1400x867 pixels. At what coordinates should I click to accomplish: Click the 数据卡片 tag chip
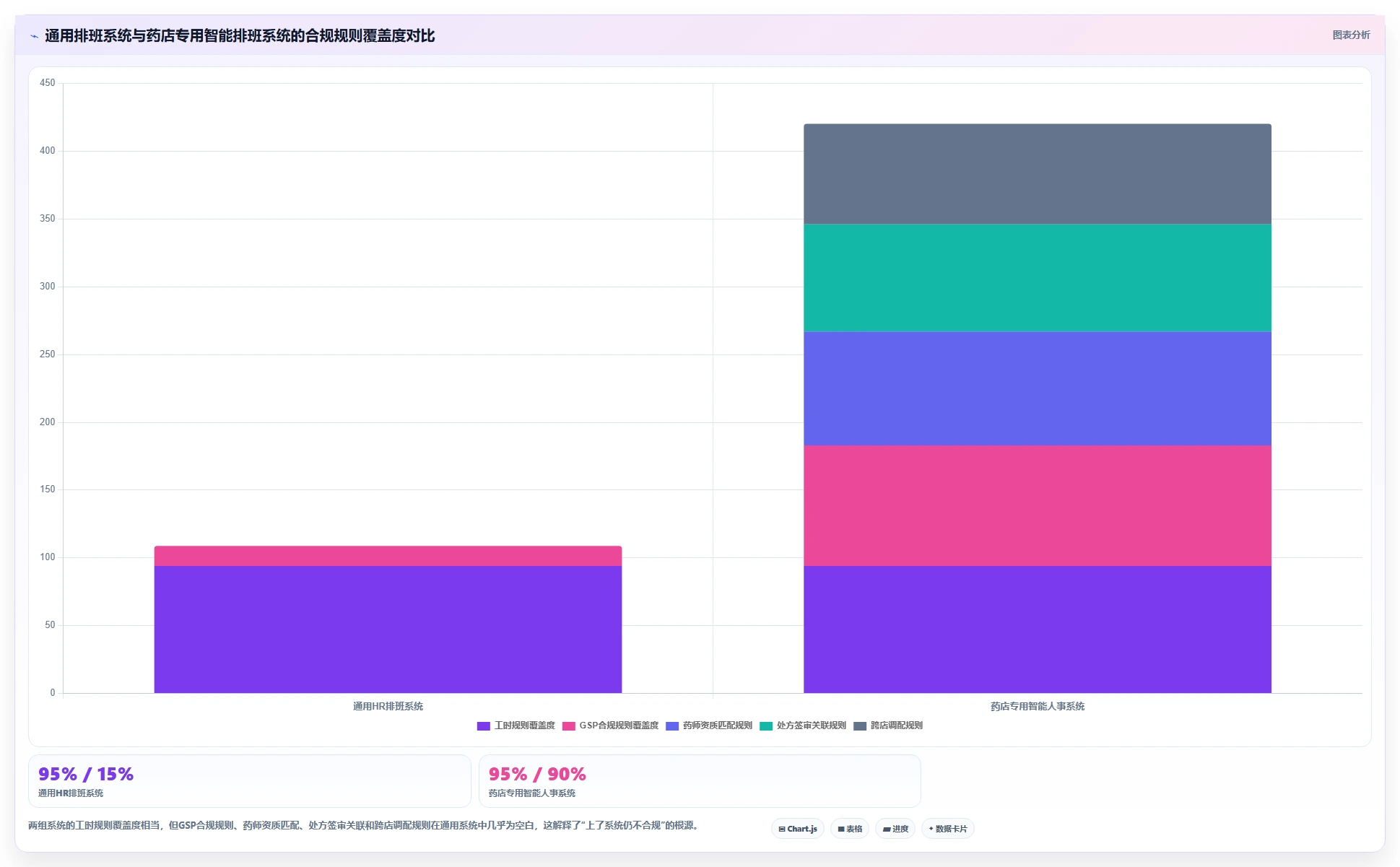948,829
